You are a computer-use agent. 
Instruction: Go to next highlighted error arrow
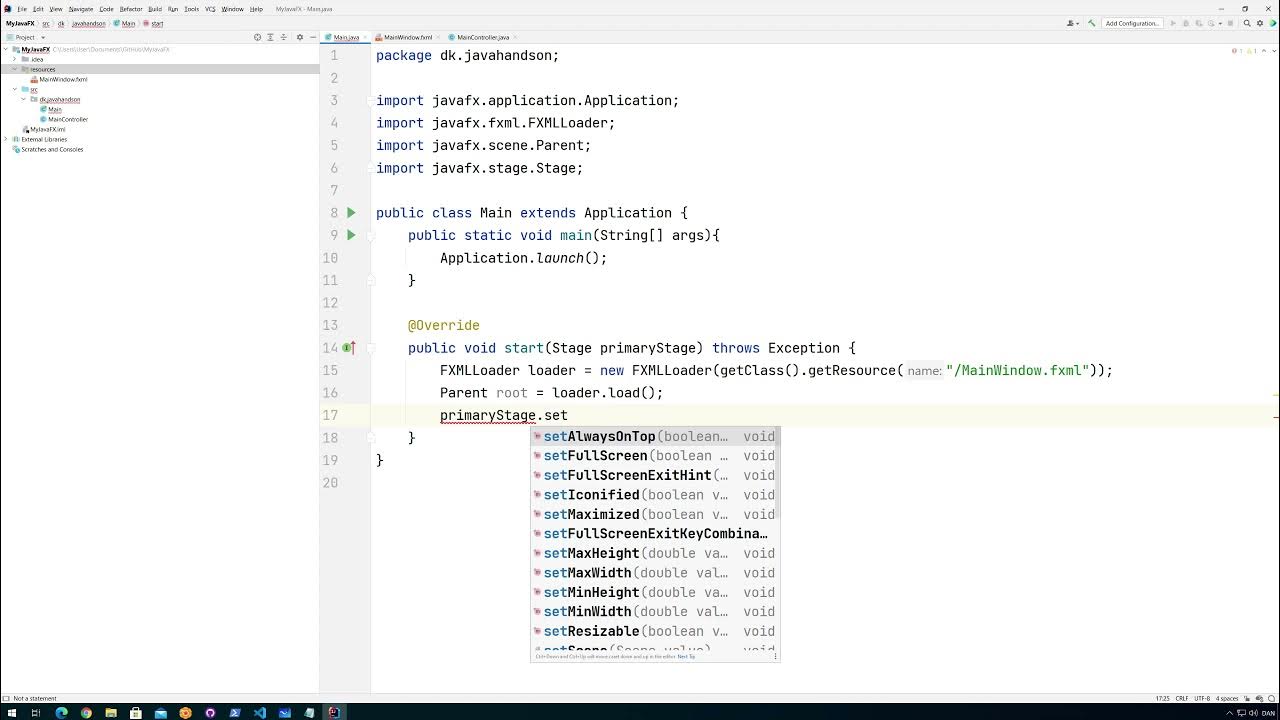1274,51
